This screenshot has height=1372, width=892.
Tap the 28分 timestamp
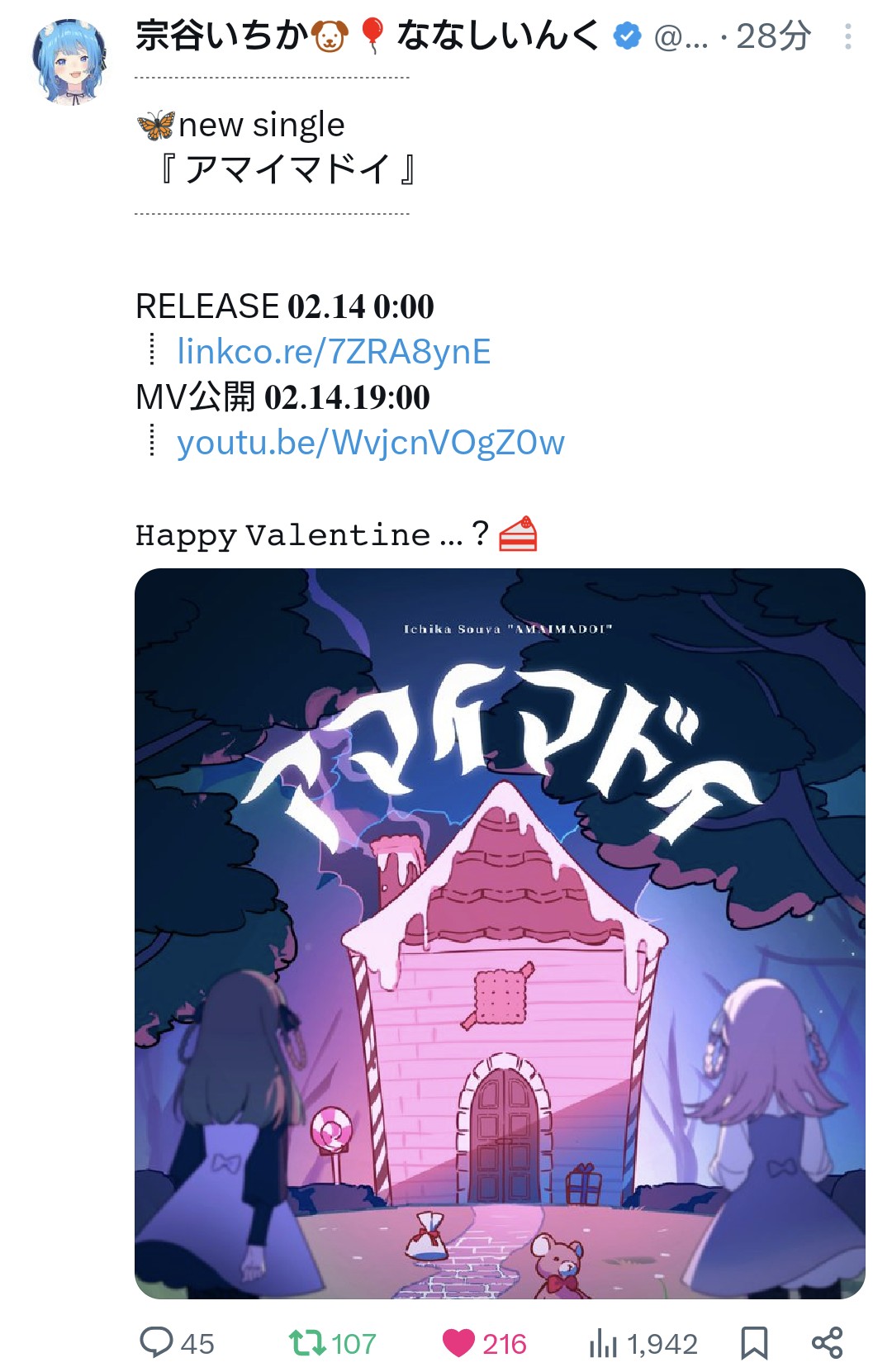click(774, 36)
